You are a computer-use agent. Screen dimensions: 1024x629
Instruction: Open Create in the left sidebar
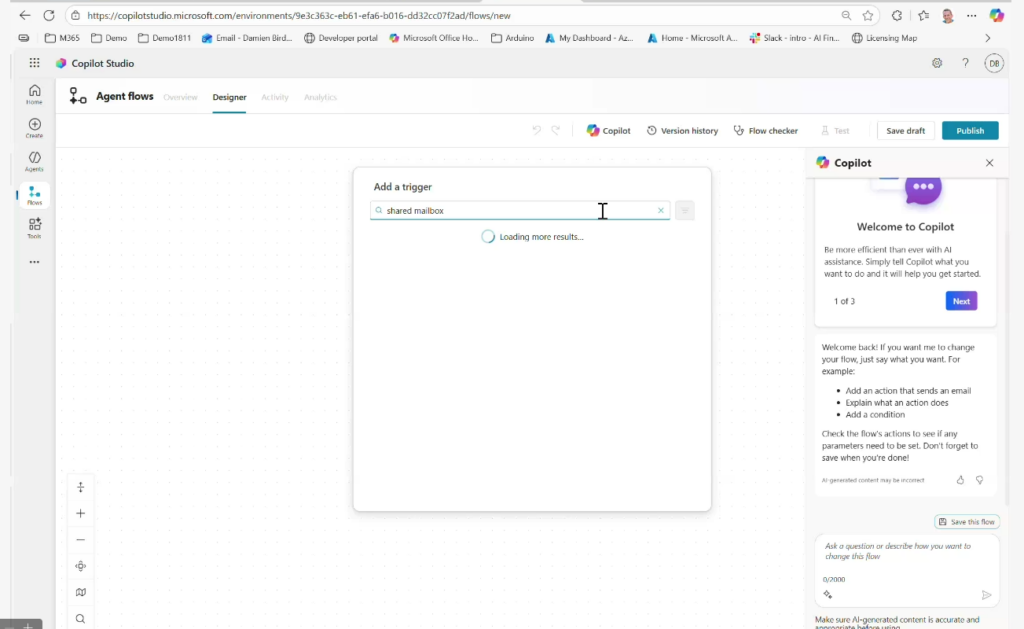click(x=34, y=127)
